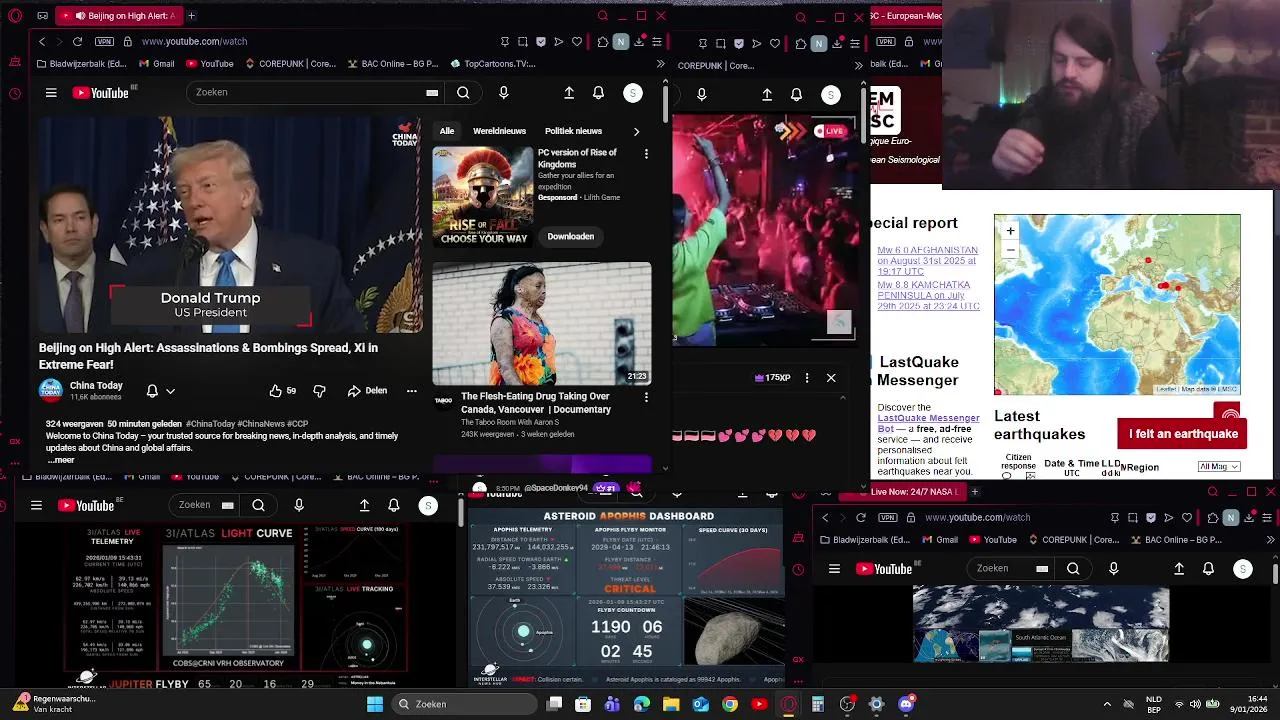The image size is (1280, 720).
Task: Open the extensions cube in the top-left Opera toolbar
Action: point(602,42)
